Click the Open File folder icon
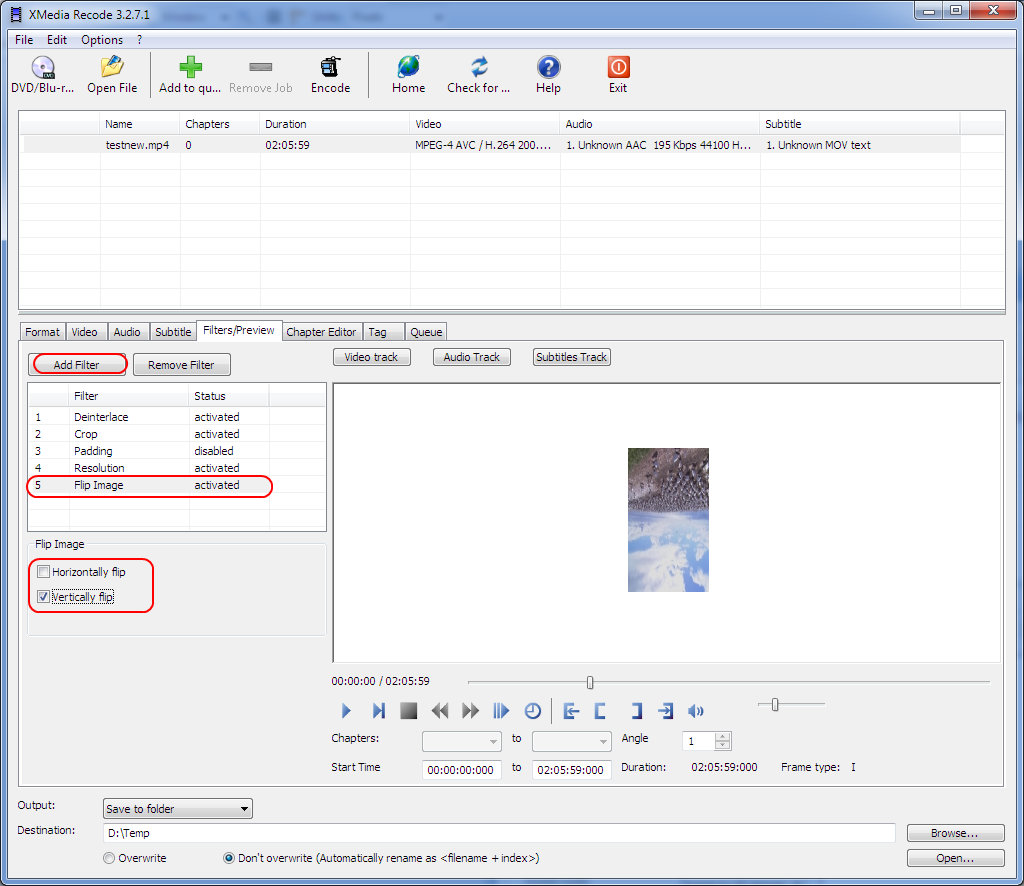Screen dimensions: 1024x886 tap(112, 67)
